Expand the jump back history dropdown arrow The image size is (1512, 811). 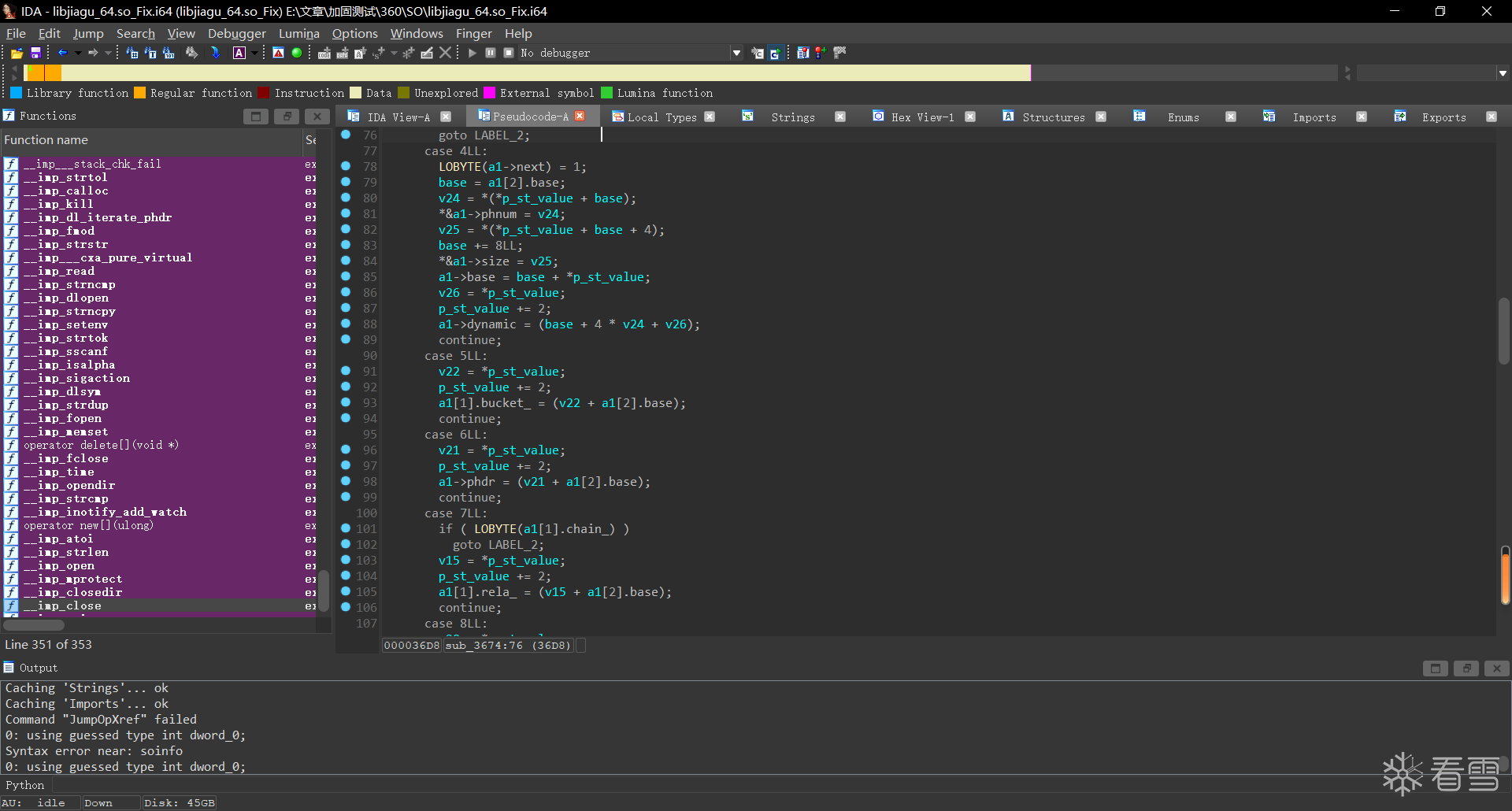click(x=78, y=53)
